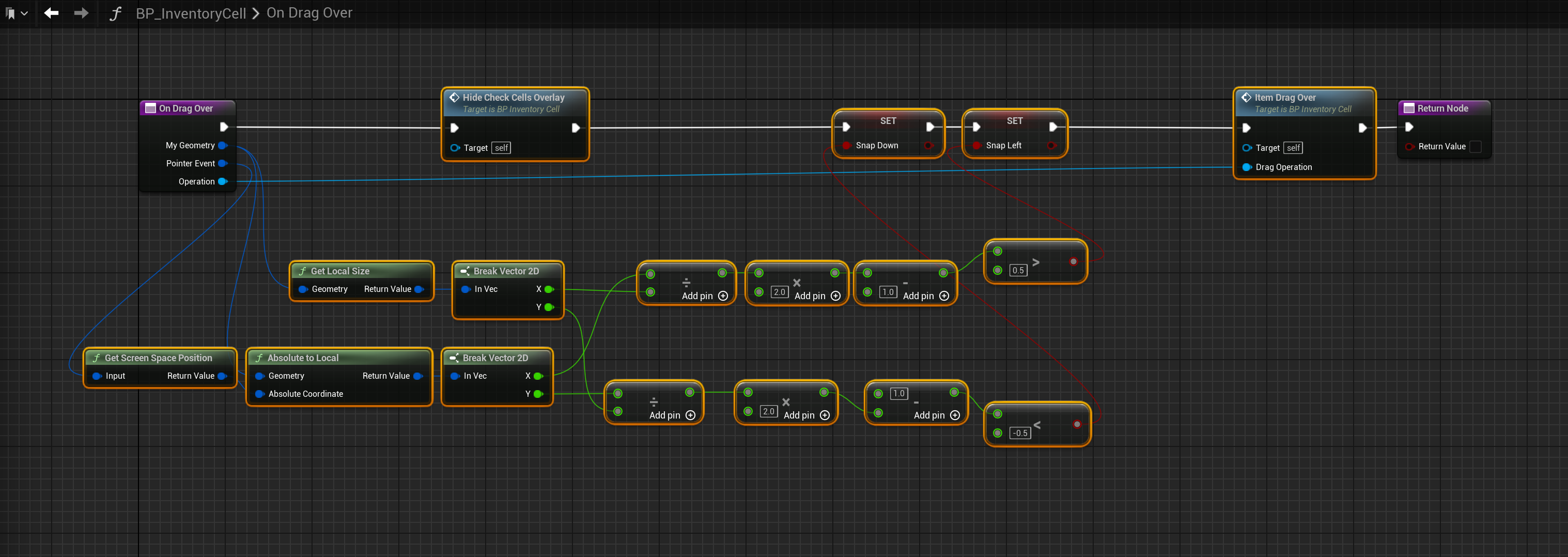Click the On Drag Over breadcrumb title
This screenshot has width=1568, height=557.
(x=309, y=13)
